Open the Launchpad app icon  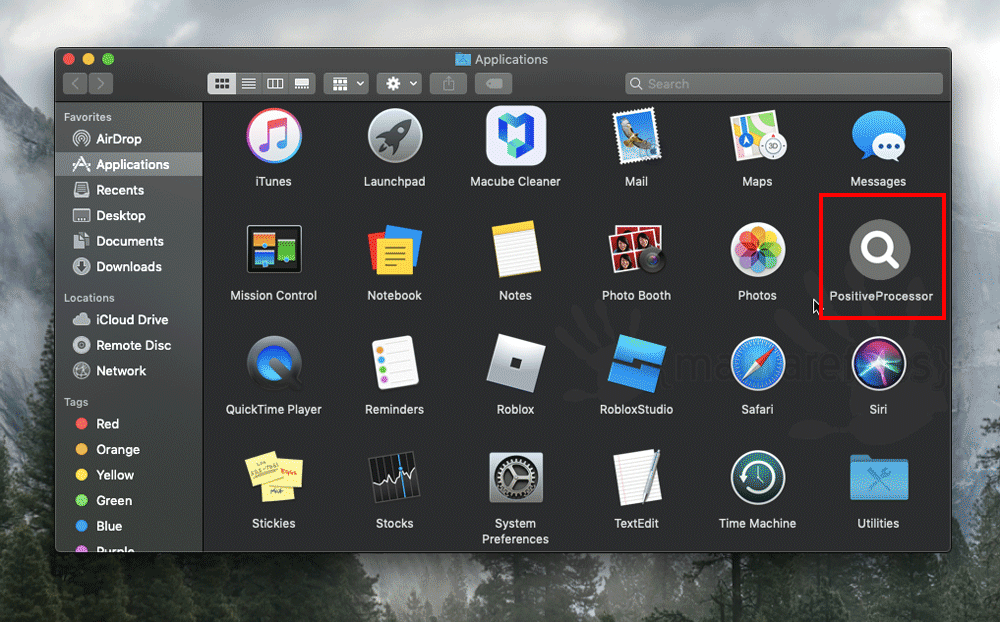pos(395,136)
